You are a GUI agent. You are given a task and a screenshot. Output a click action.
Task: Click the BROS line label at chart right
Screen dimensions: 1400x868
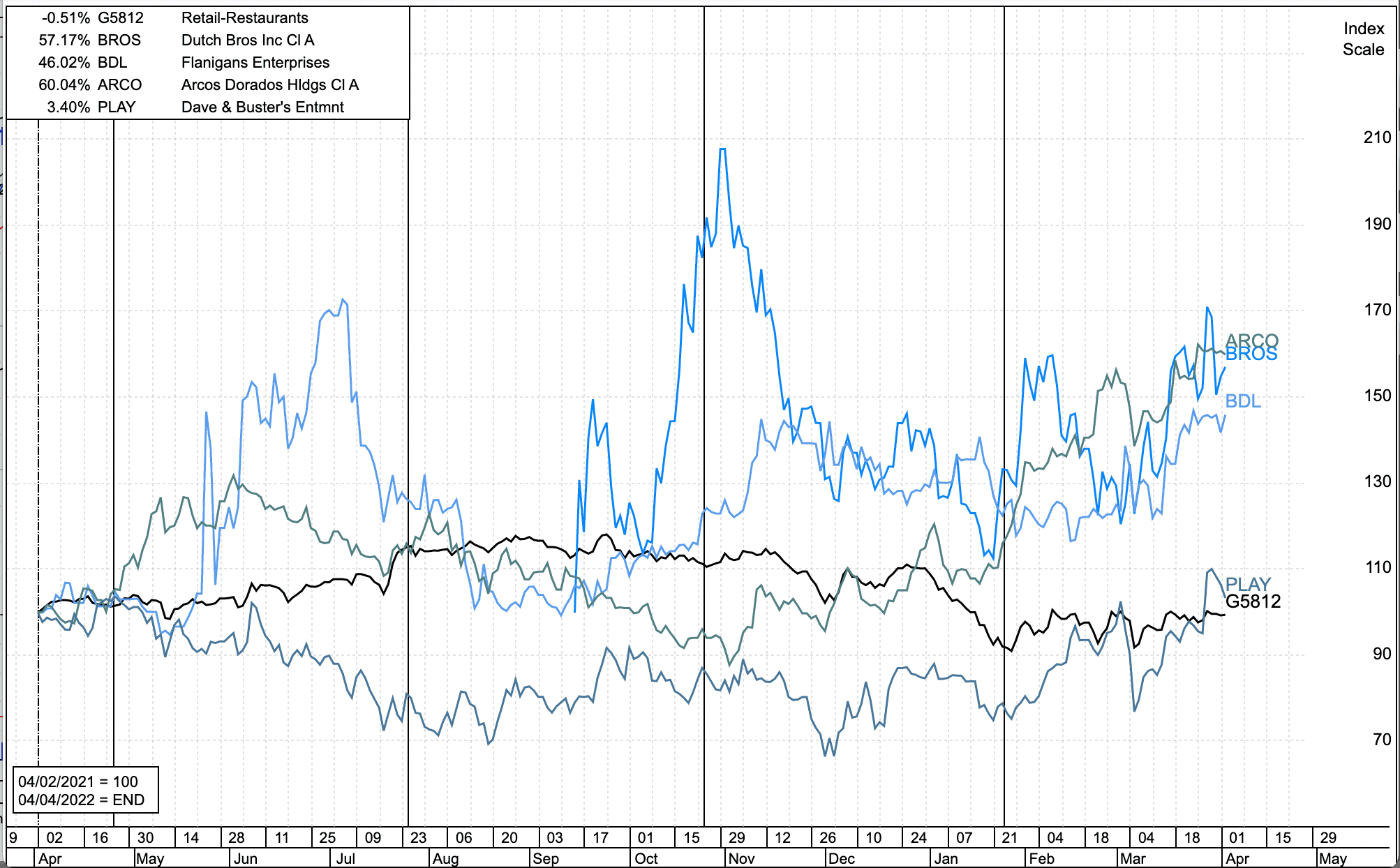coord(1251,354)
